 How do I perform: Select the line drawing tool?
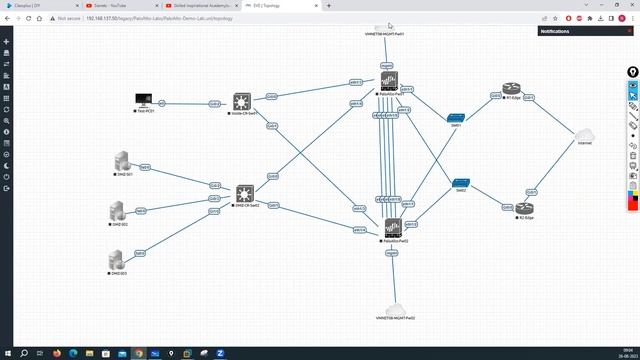pyautogui.click(x=633, y=116)
